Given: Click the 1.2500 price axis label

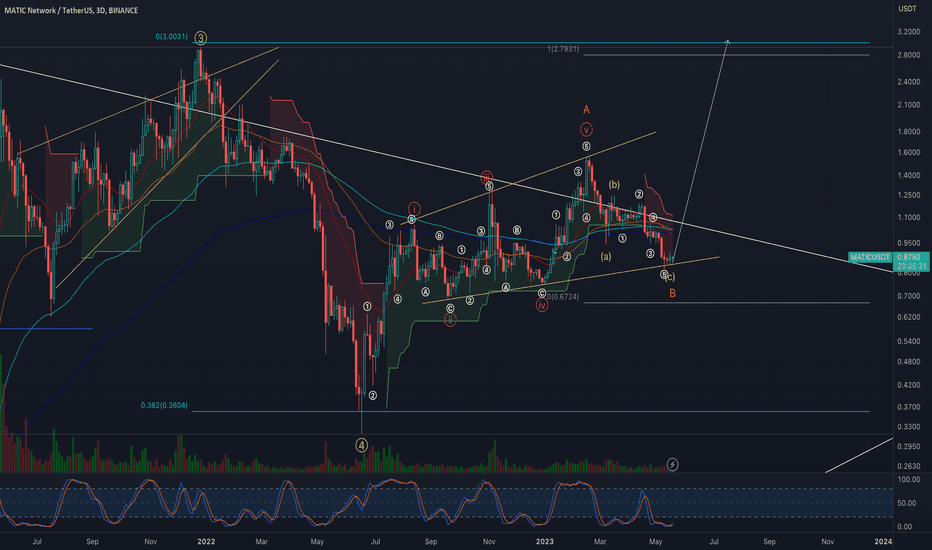Looking at the screenshot, I should [x=909, y=196].
